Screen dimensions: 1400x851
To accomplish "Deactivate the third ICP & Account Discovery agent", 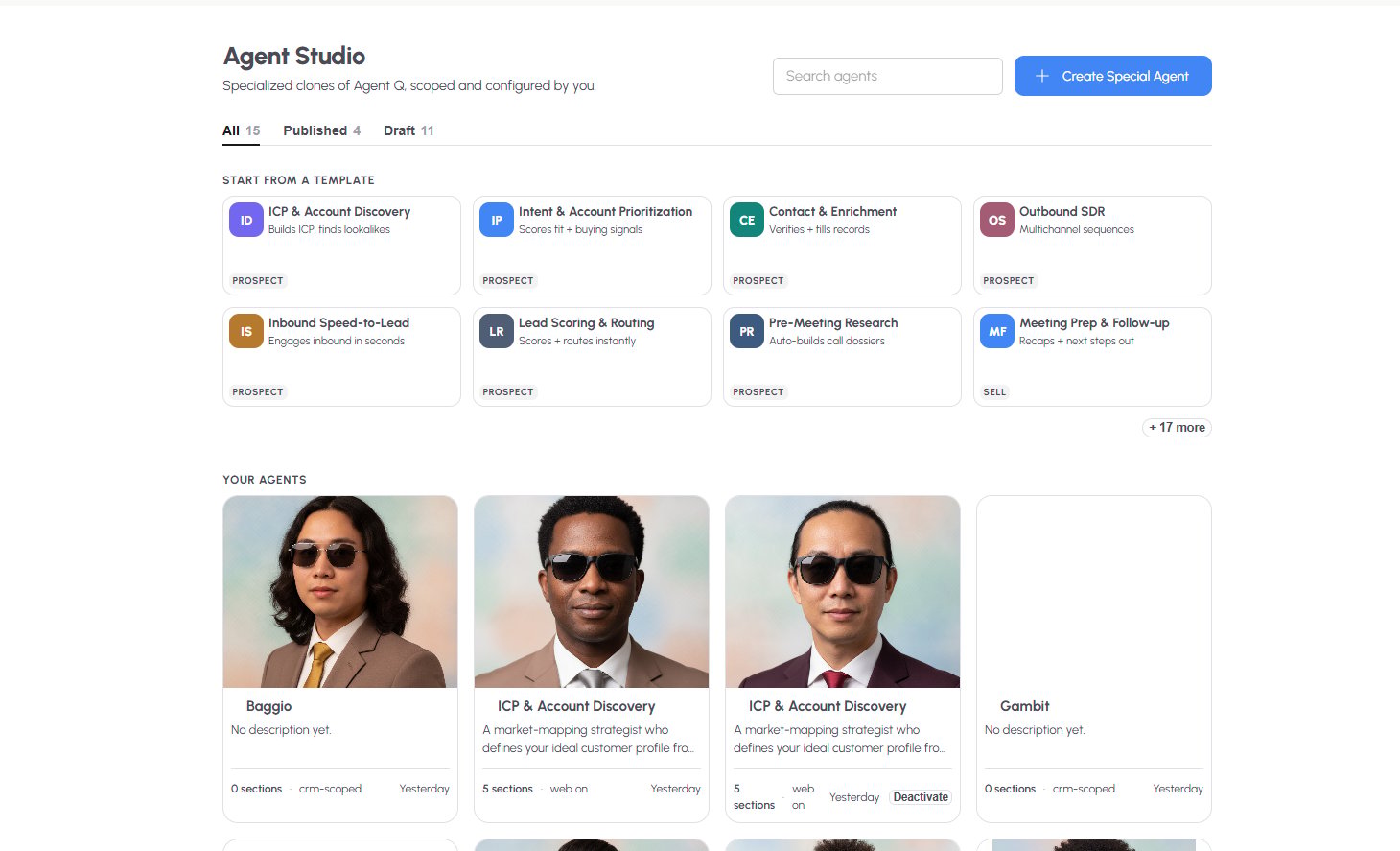I will [x=921, y=797].
